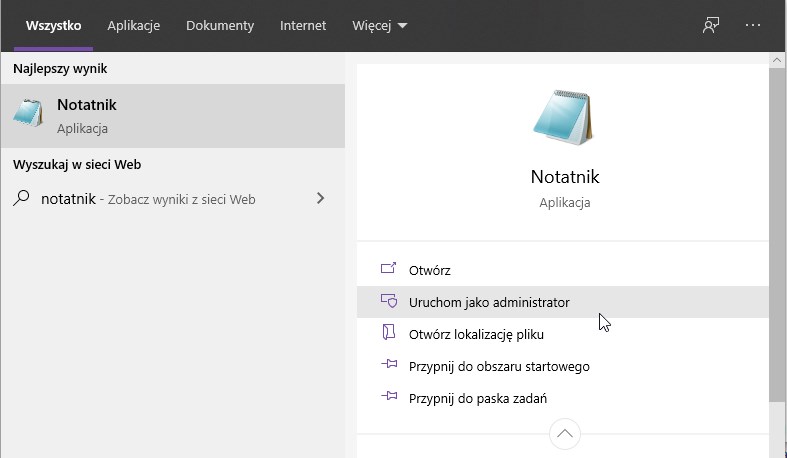Click the Otwórz window icon

coord(388,268)
